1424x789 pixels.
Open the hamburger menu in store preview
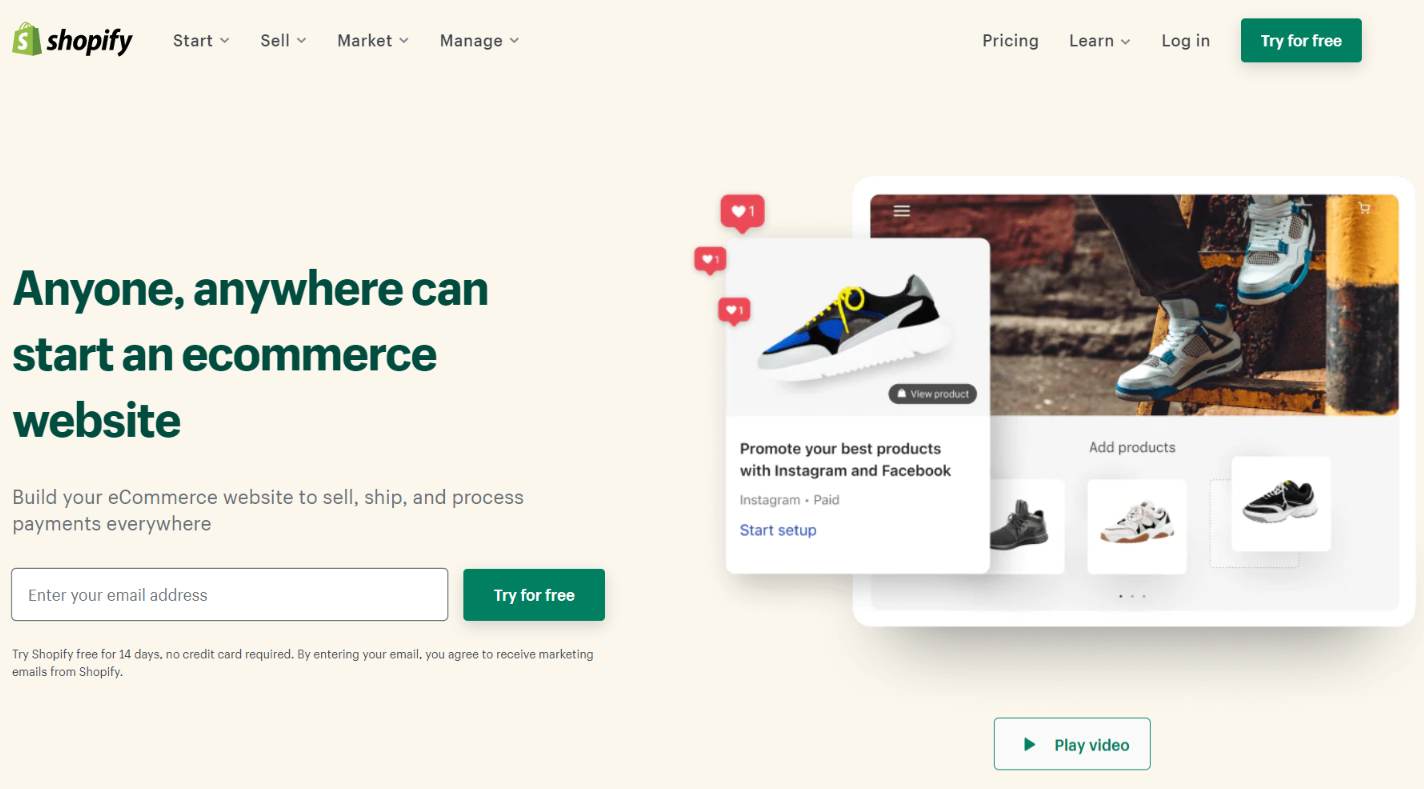pyautogui.click(x=901, y=211)
